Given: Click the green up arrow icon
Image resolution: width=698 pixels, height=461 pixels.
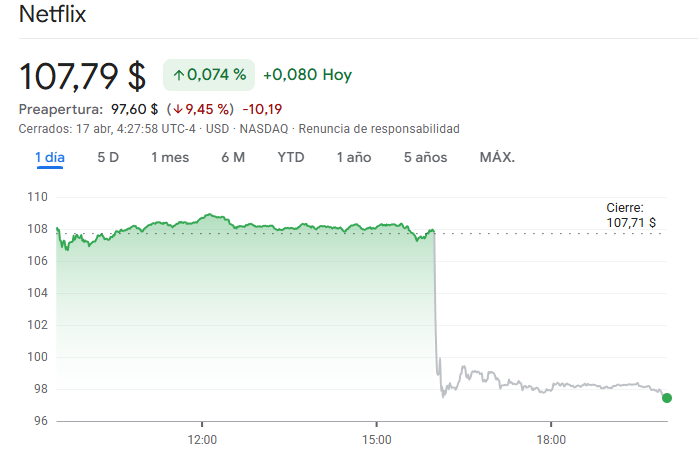Looking at the screenshot, I should click(178, 75).
